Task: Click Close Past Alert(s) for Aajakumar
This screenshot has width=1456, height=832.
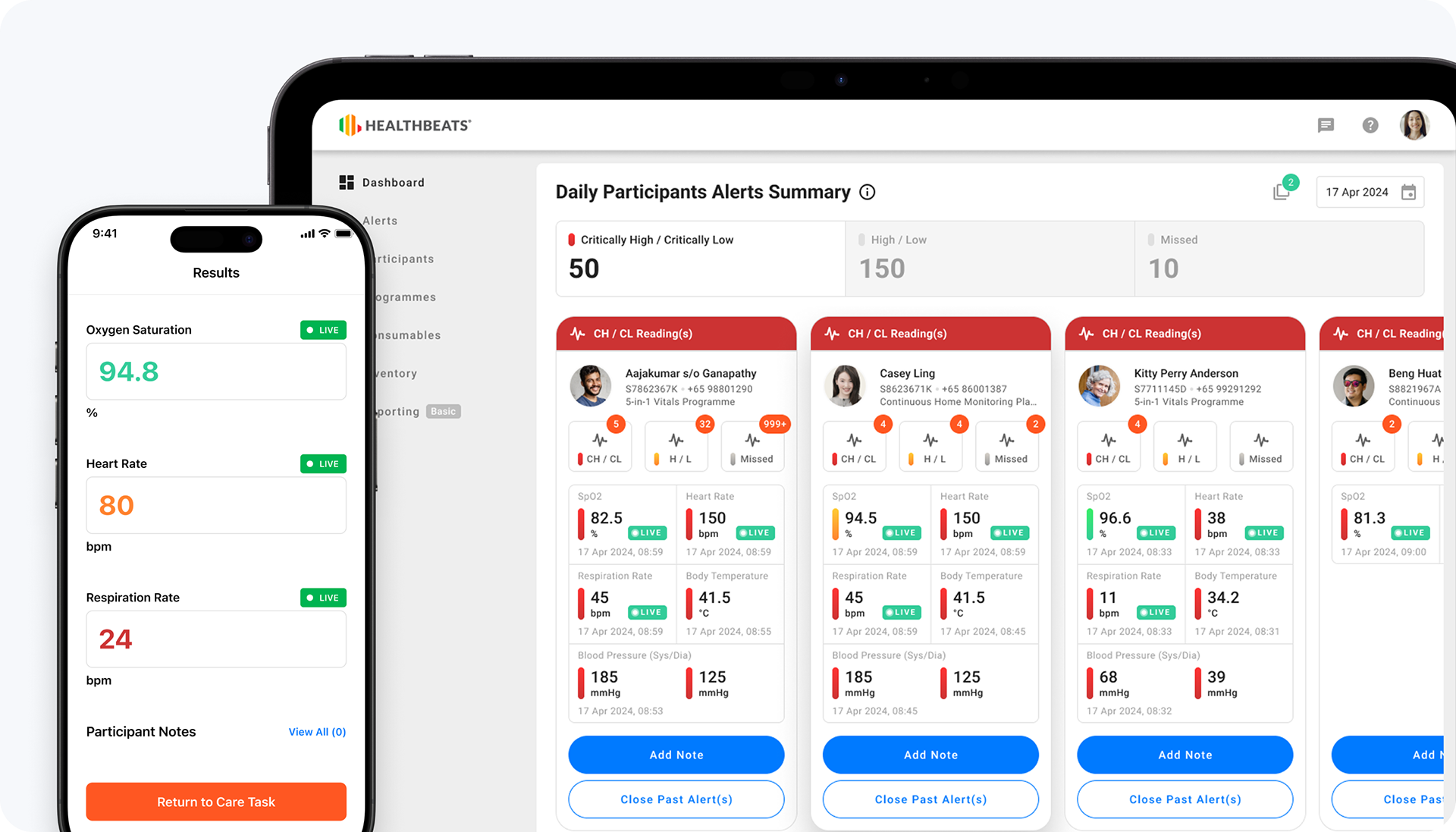Action: click(x=676, y=799)
